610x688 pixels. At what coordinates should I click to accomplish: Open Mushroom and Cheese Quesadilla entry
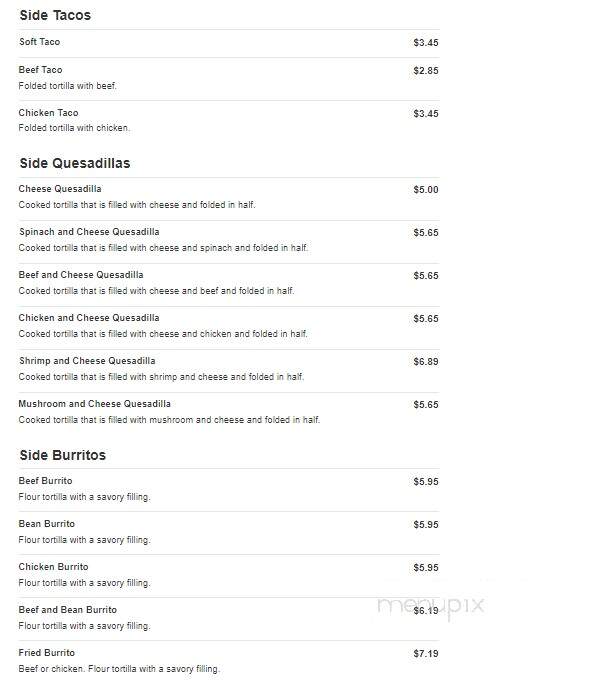click(94, 404)
